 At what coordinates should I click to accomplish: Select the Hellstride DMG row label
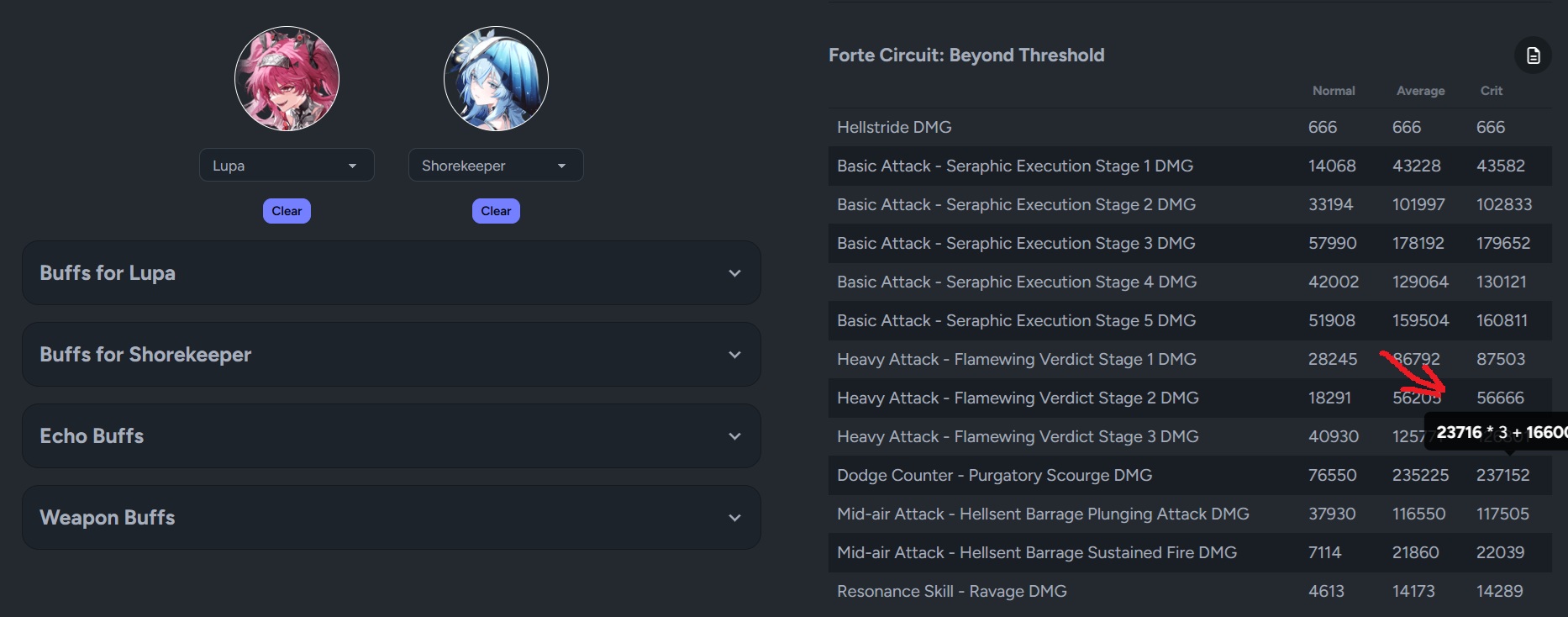894,127
